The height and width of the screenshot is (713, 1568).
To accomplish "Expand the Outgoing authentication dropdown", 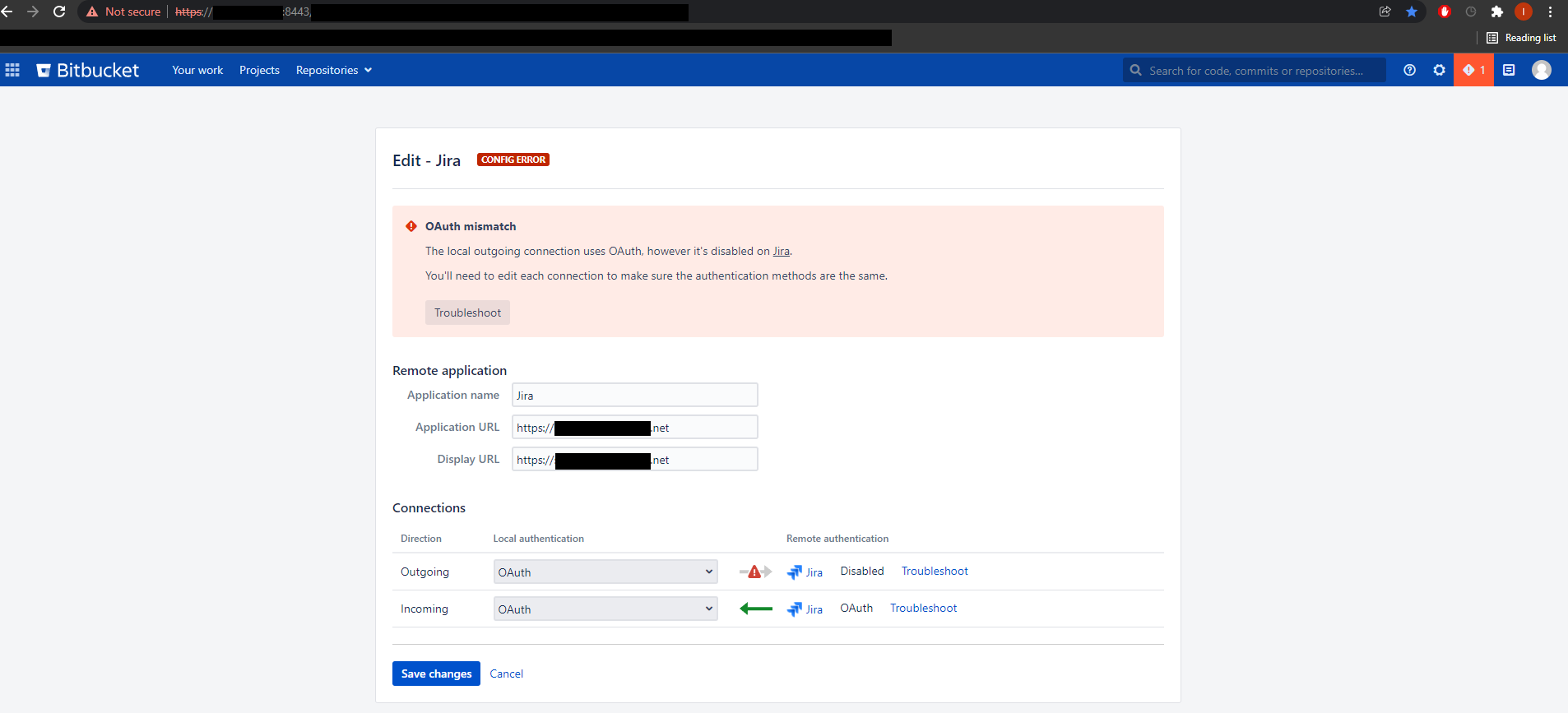I will tap(605, 572).
